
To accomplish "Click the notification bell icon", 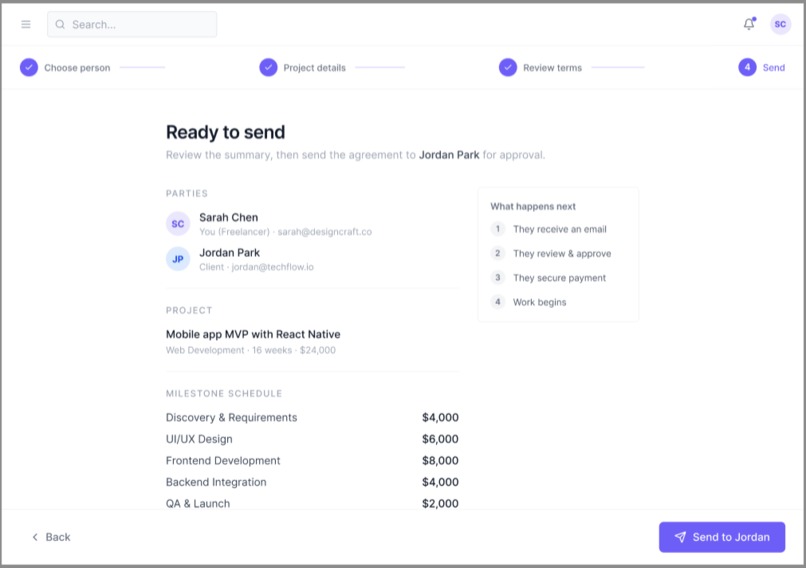I will [749, 24].
